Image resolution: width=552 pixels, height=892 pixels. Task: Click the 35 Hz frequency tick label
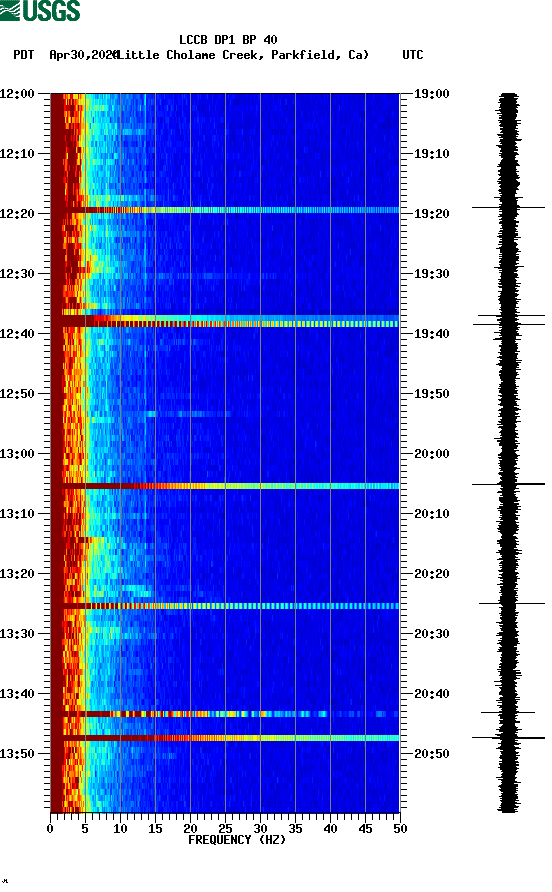click(295, 829)
